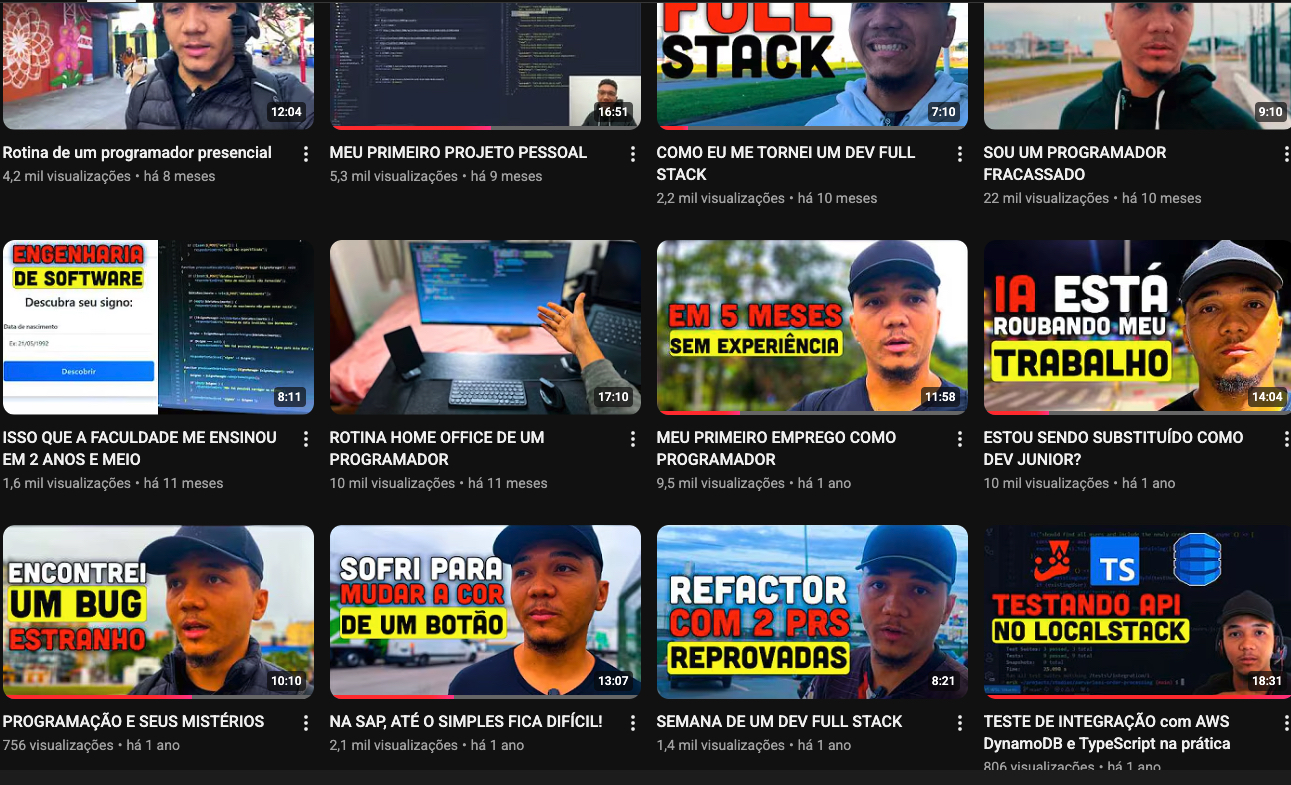Open options menu for MEU PRIMEIRO EMPREGO COMO PROGRAMADOR
The width and height of the screenshot is (1291, 785).
pos(960,439)
